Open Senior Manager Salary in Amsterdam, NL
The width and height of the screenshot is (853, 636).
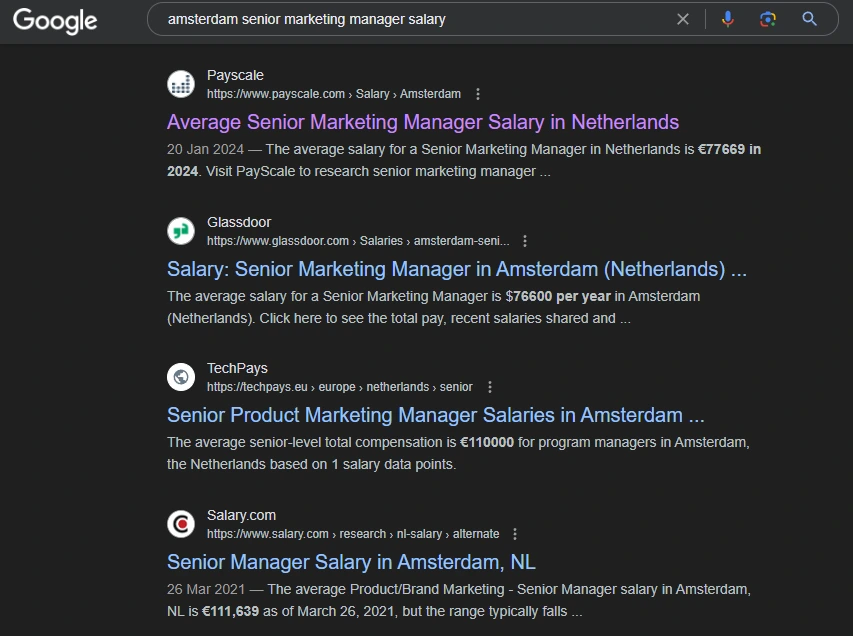(x=351, y=562)
